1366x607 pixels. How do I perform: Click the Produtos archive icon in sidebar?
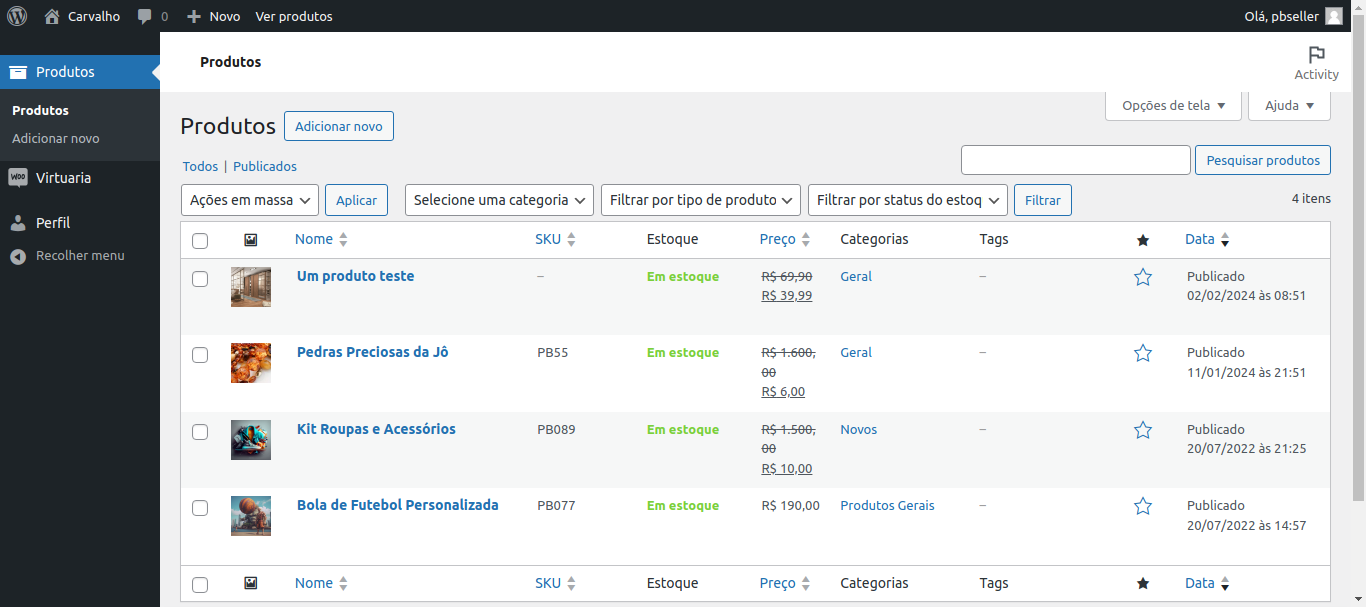[x=18, y=72]
